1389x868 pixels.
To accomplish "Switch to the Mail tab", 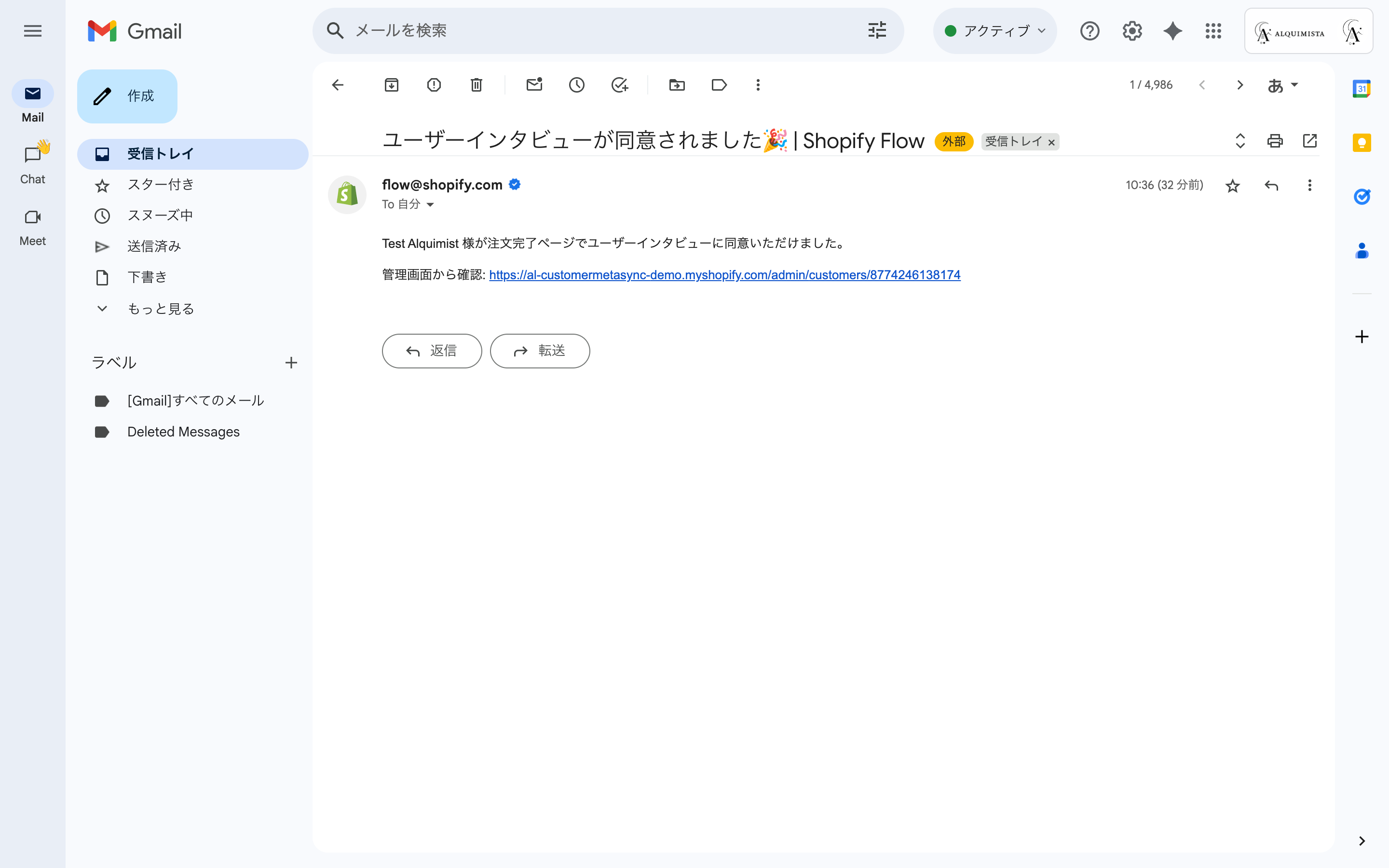I will click(x=33, y=102).
